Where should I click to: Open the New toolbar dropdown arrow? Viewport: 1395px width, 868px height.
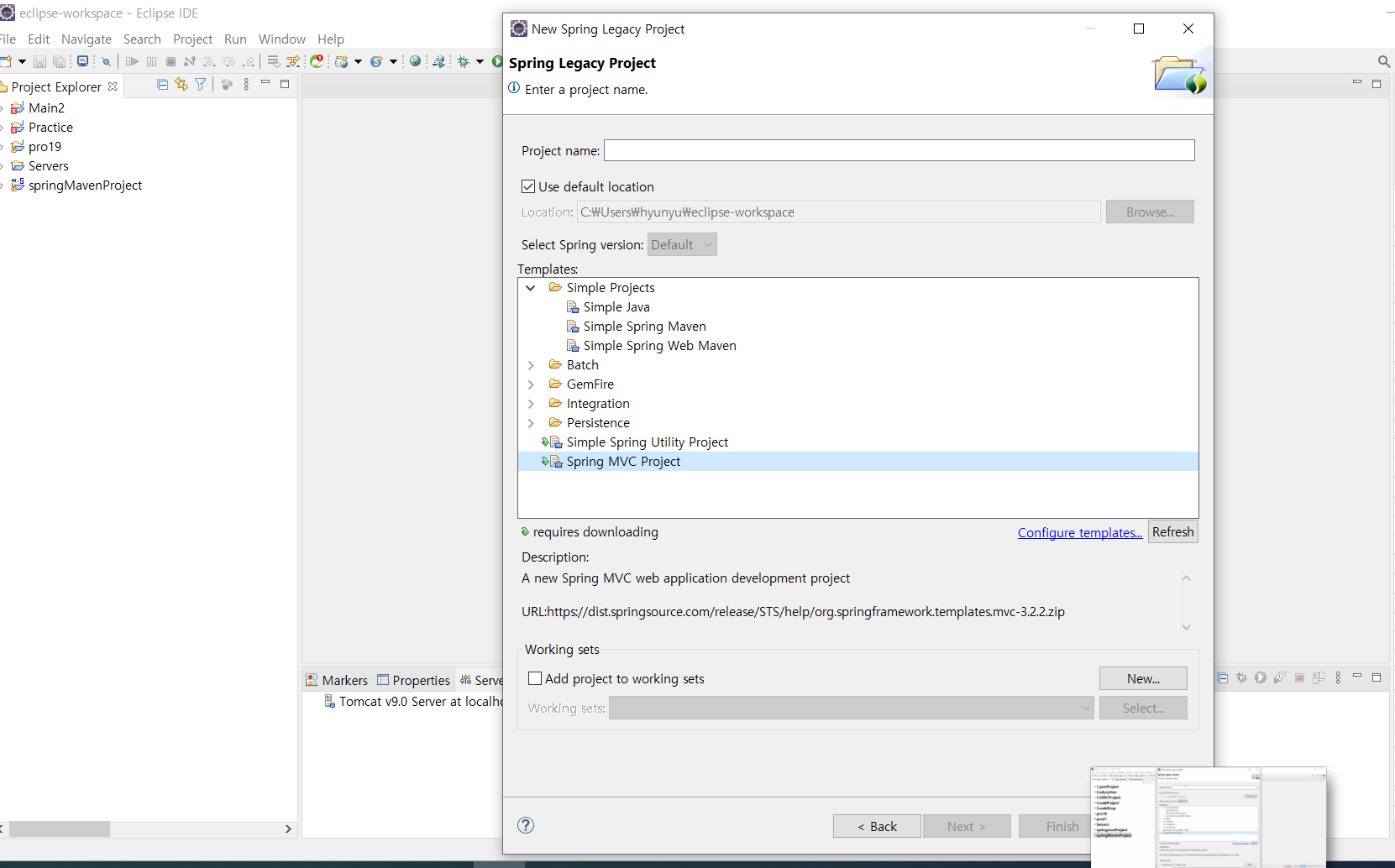(22, 61)
